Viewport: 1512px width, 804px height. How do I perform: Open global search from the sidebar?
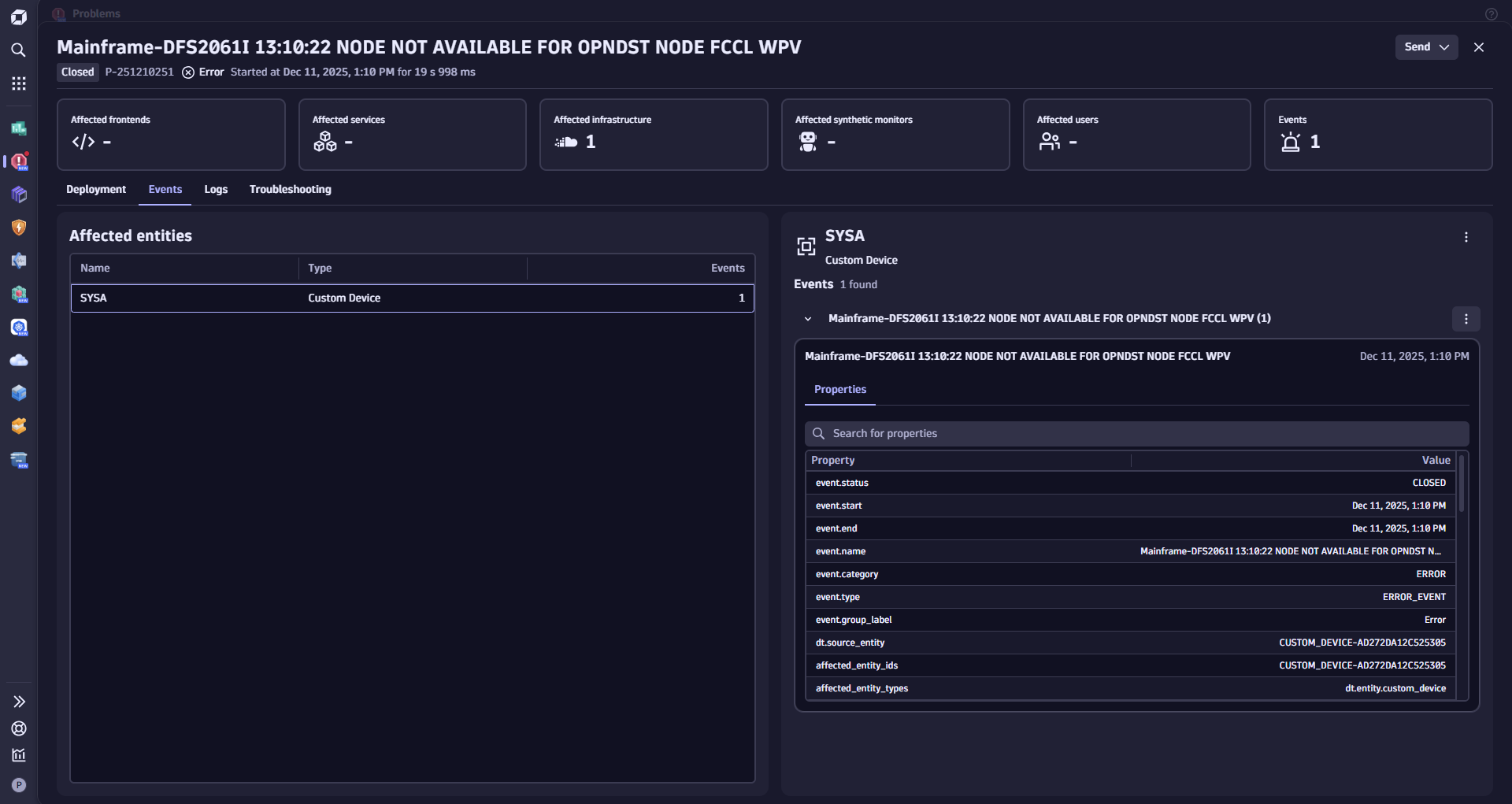[x=19, y=50]
